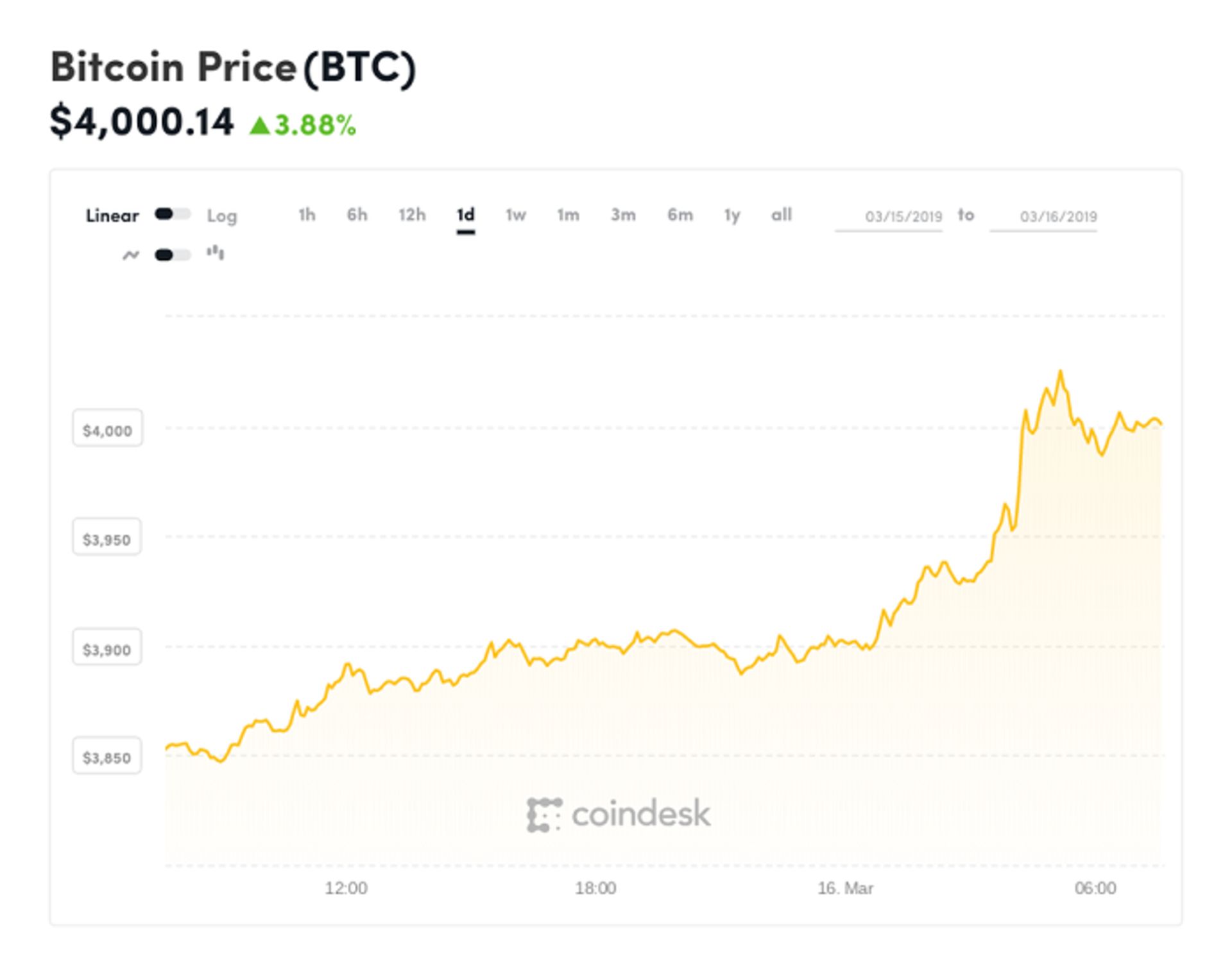
Task: Switch the scale by clicking Log
Action: pos(223,216)
